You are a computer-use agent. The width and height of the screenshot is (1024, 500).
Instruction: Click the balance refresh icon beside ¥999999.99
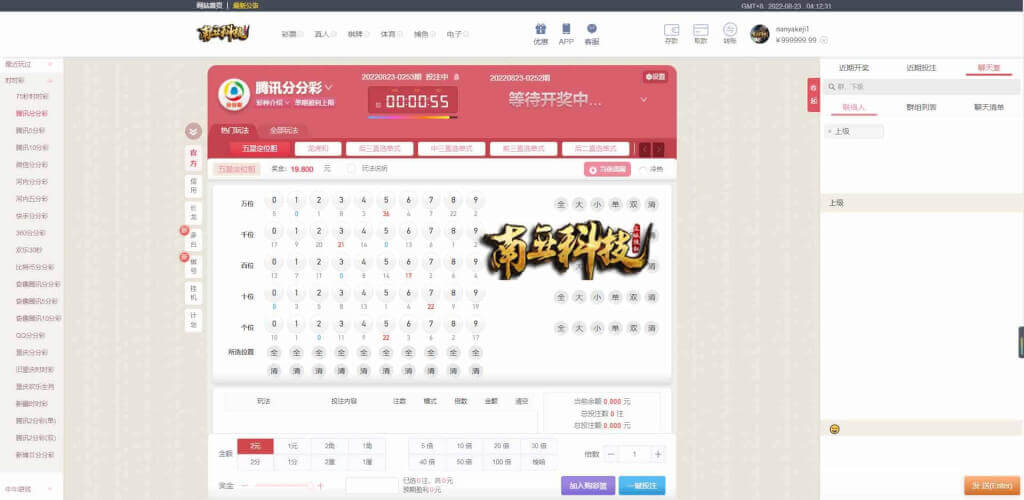(x=824, y=40)
